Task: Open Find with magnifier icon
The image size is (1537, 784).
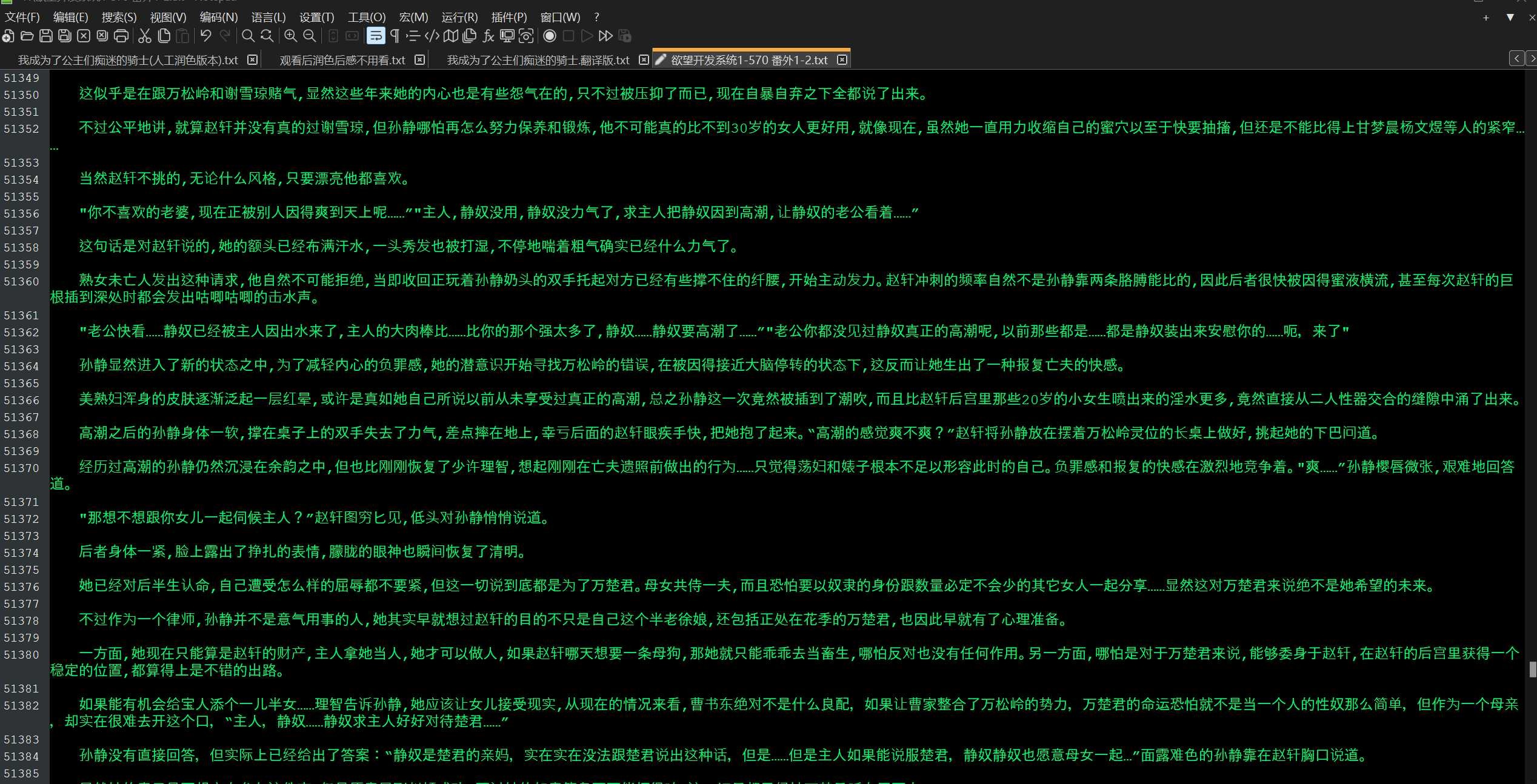Action: tap(248, 36)
